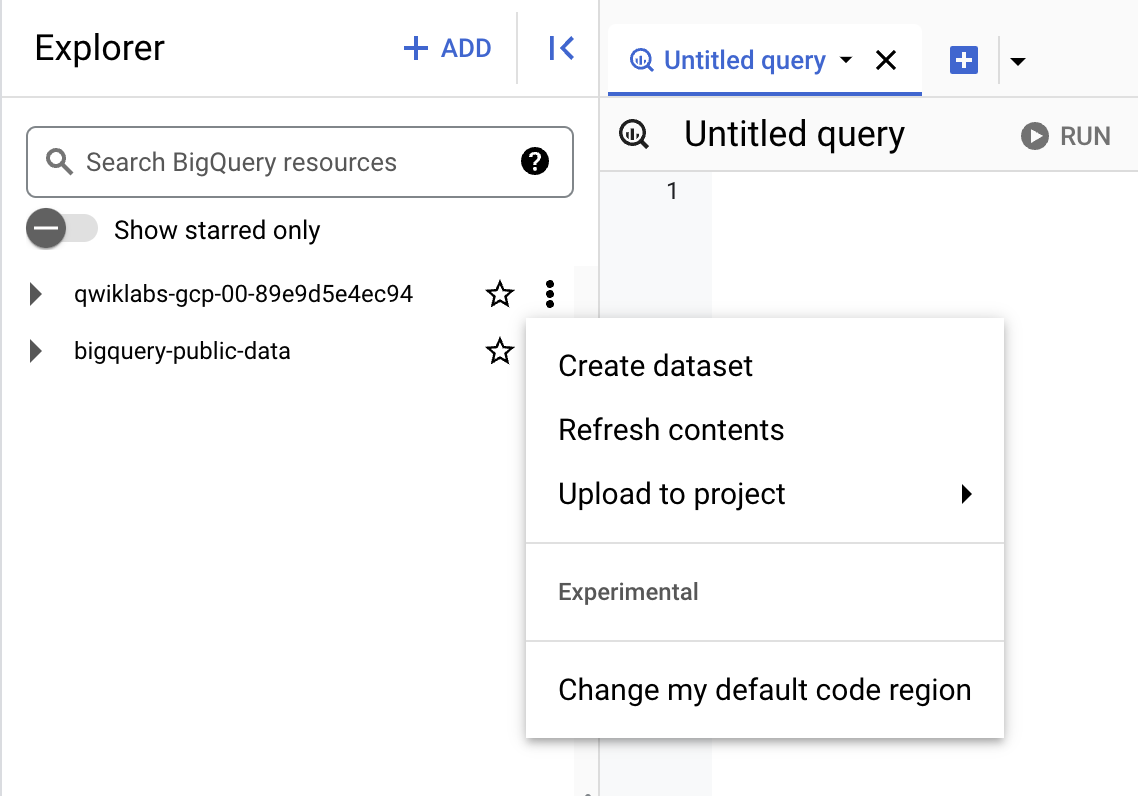Select Change my default code region
1138x796 pixels.
pos(765,690)
